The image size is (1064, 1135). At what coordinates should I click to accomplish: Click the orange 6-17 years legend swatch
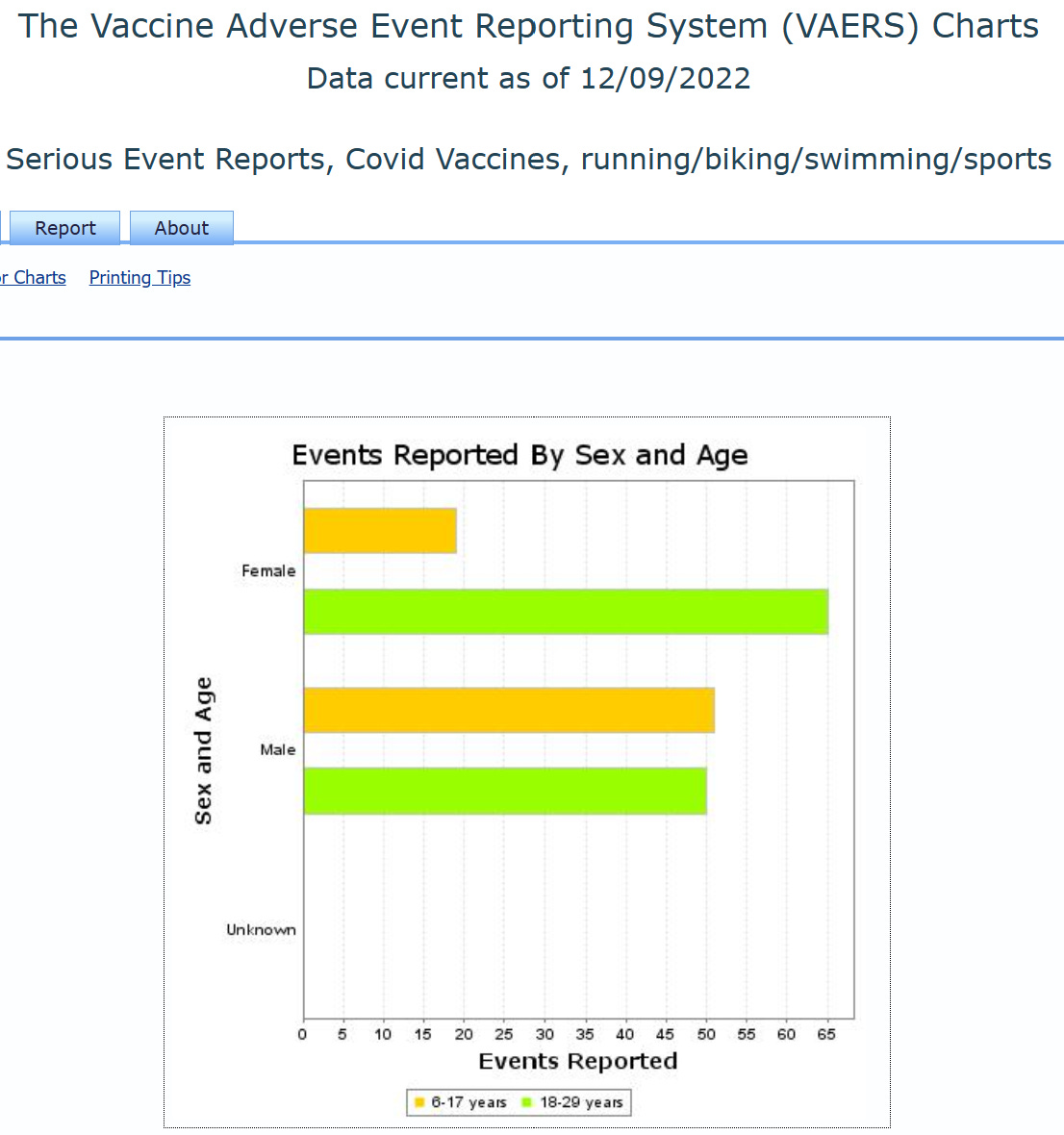click(419, 1102)
